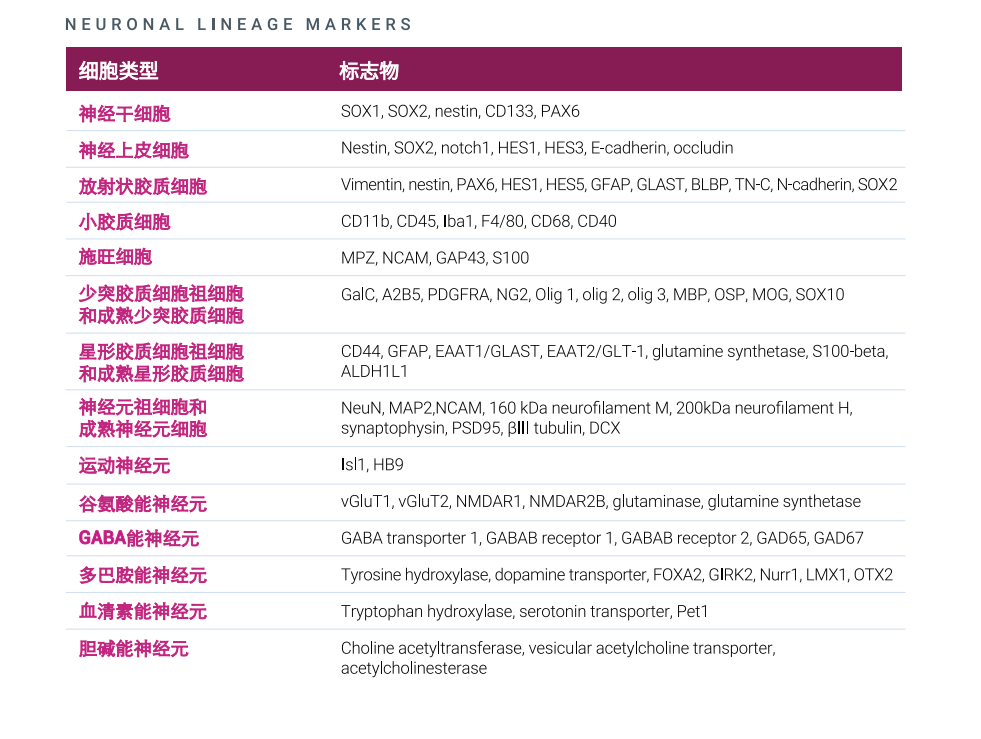The image size is (981, 739).
Task: Click the 血清素能神经元 row label
Action: click(x=142, y=612)
